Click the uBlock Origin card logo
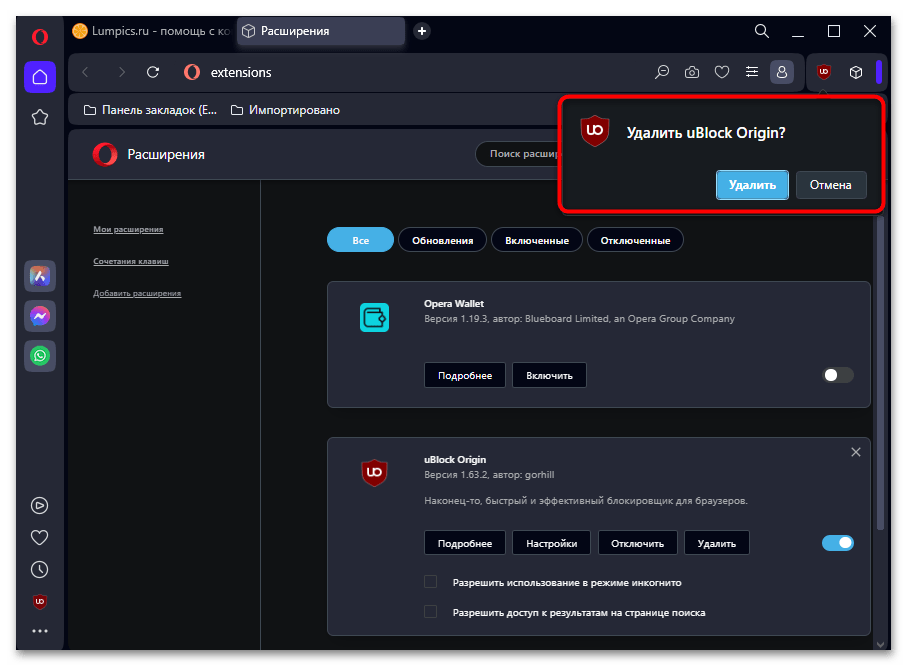907x666 pixels. [x=374, y=473]
